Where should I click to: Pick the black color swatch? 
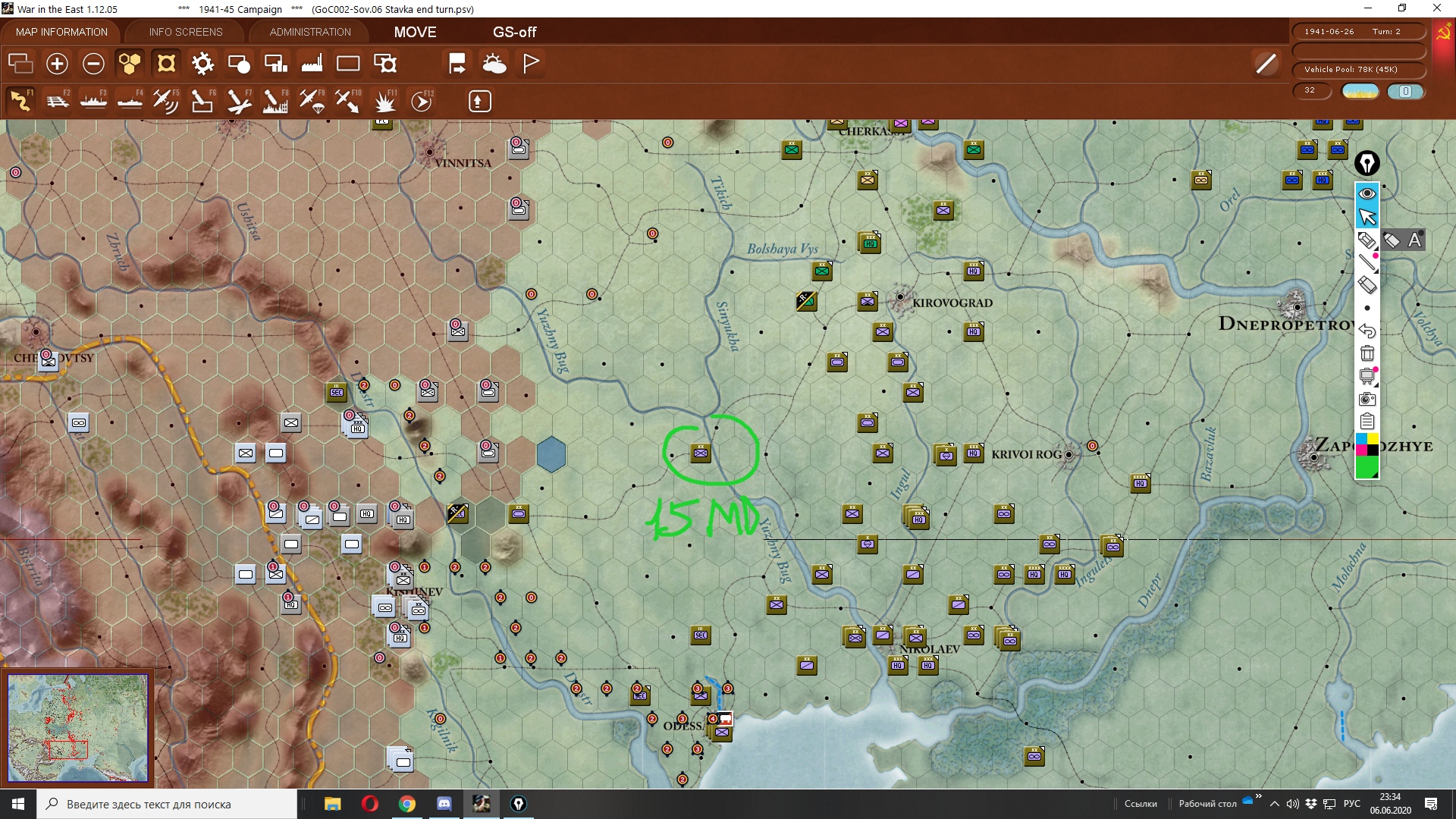pyautogui.click(x=1373, y=450)
